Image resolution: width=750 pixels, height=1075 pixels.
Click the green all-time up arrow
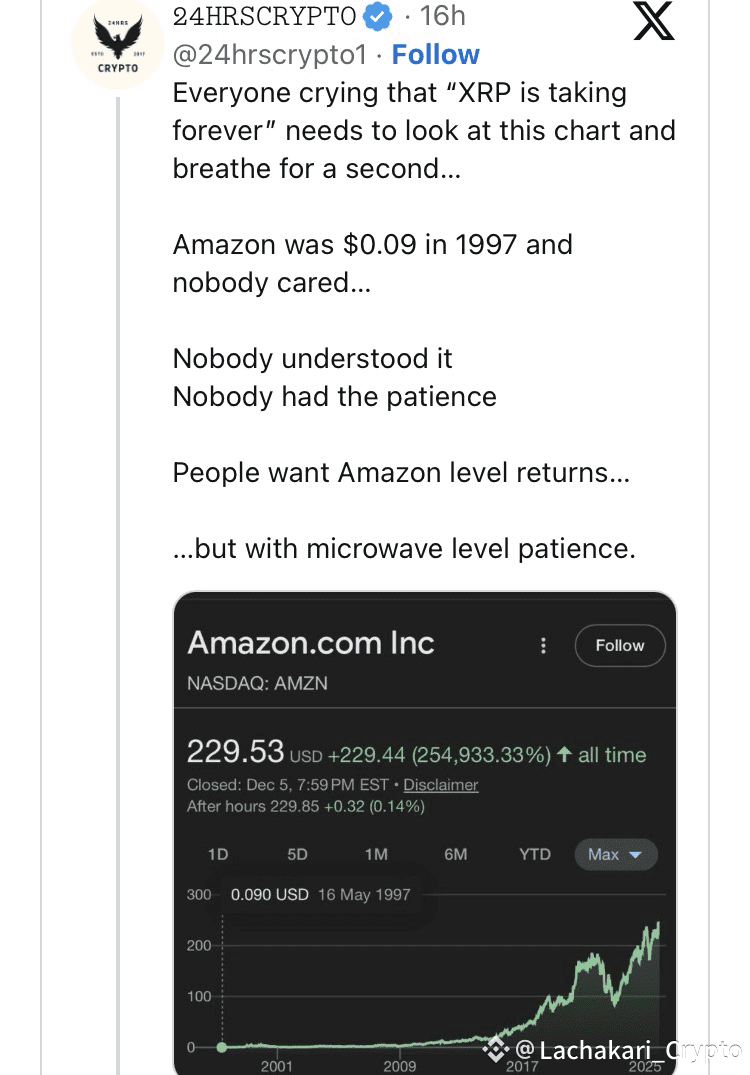[565, 755]
